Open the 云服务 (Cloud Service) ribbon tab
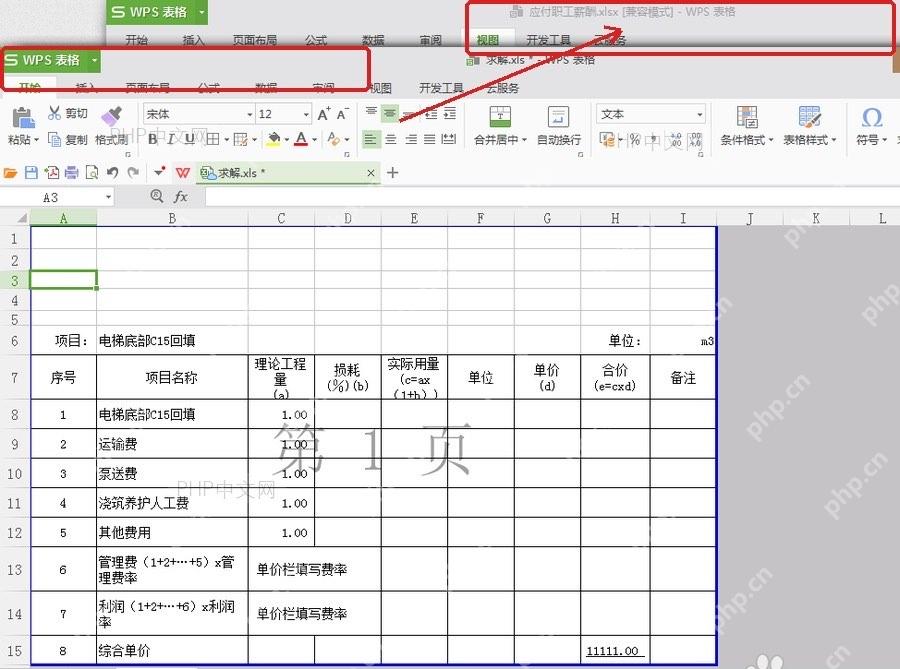Image resolution: width=900 pixels, height=669 pixels. point(503,88)
